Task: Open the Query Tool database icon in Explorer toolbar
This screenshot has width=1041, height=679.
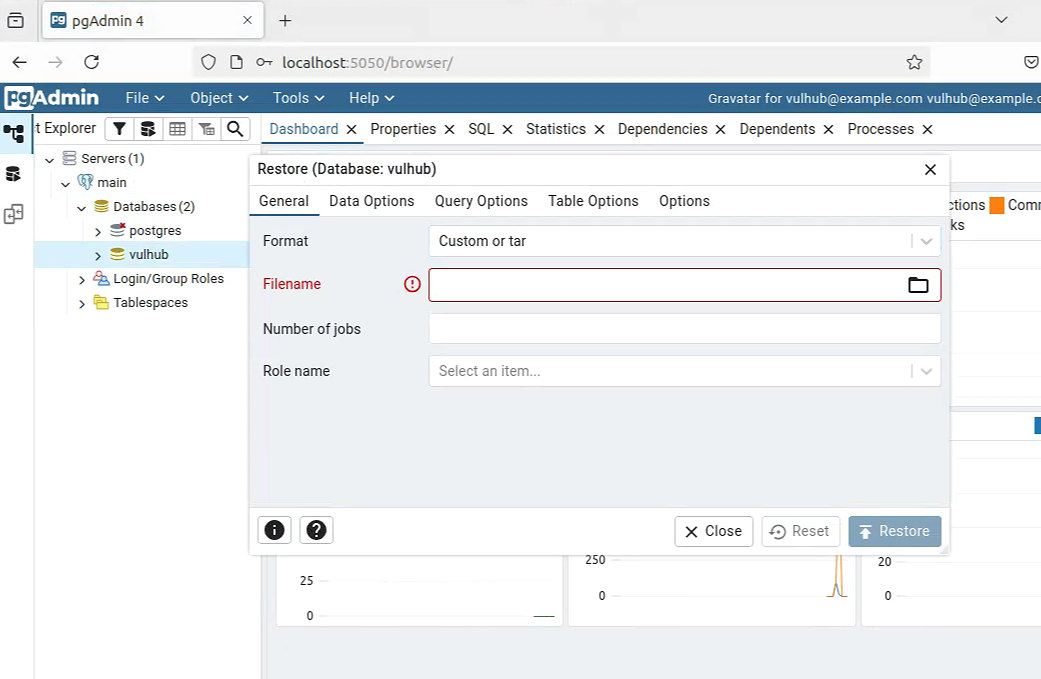Action: click(148, 129)
